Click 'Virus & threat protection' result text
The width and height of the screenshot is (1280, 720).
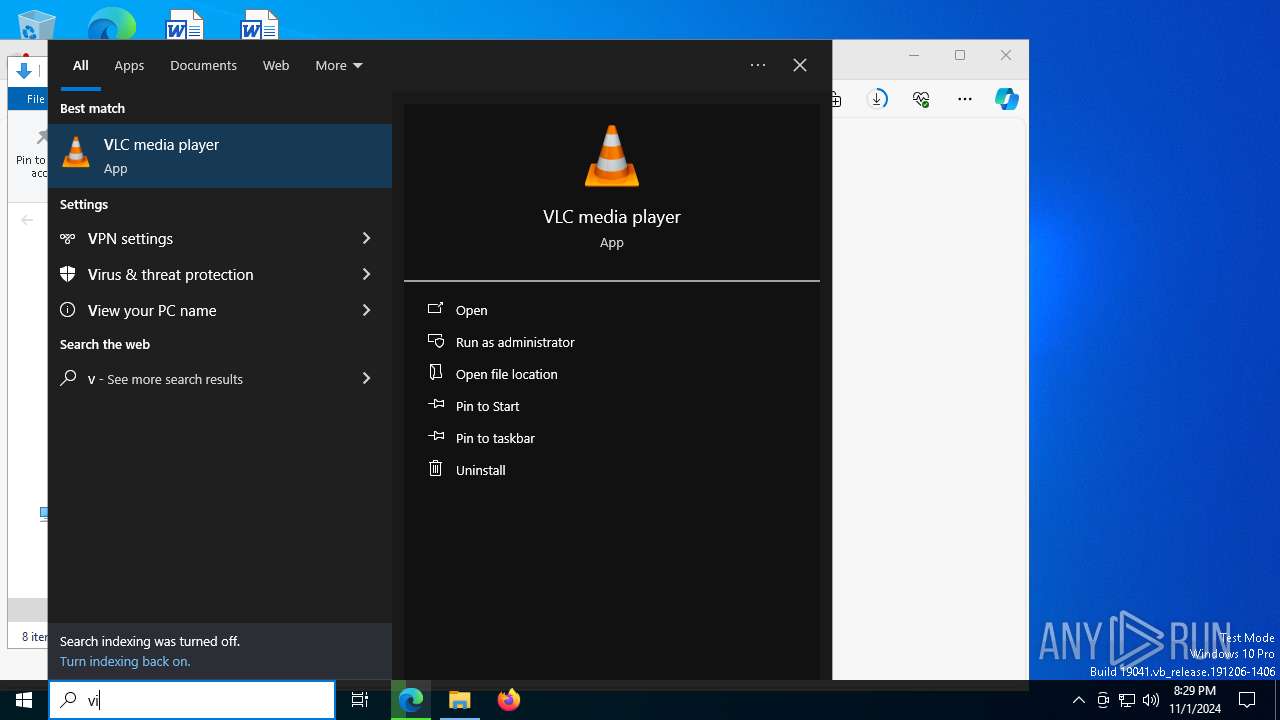coord(170,274)
